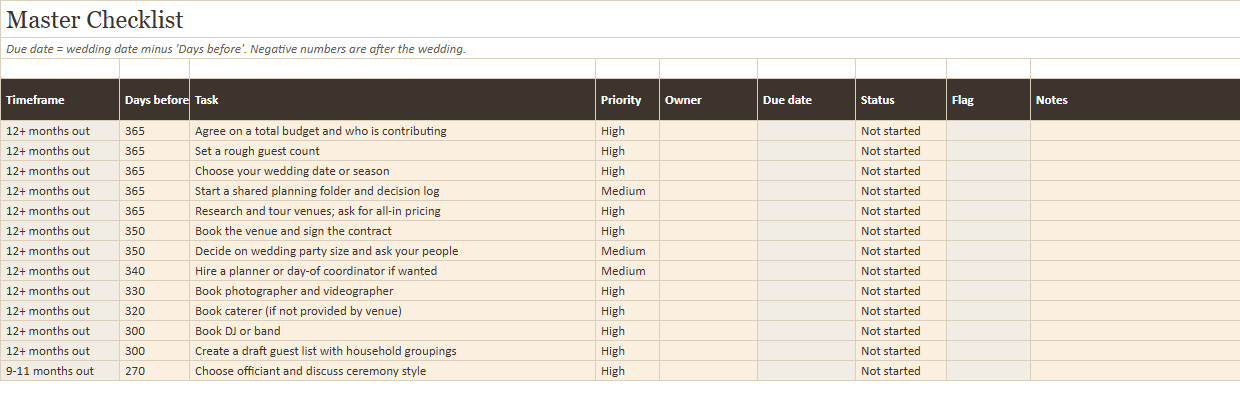The height and width of the screenshot is (396, 1240).
Task: Select '365' in rough guest count row
Action: (x=155, y=151)
